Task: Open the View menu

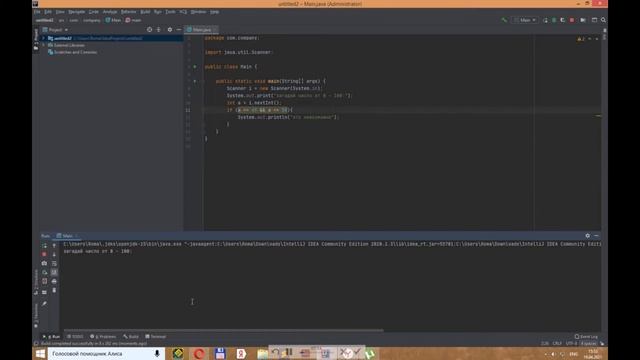Action: coord(60,12)
